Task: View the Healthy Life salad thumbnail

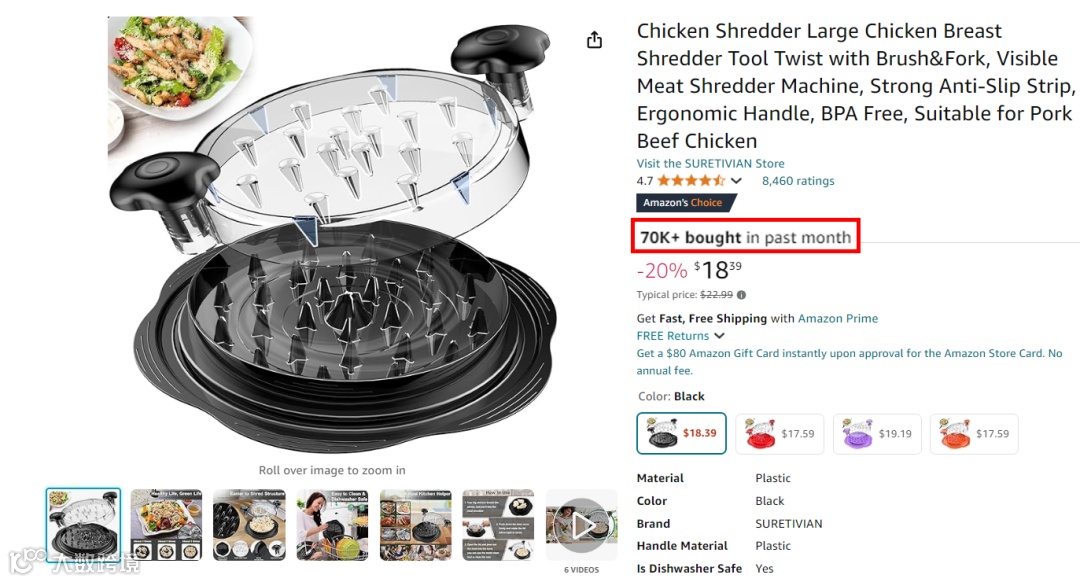Action: [x=167, y=525]
